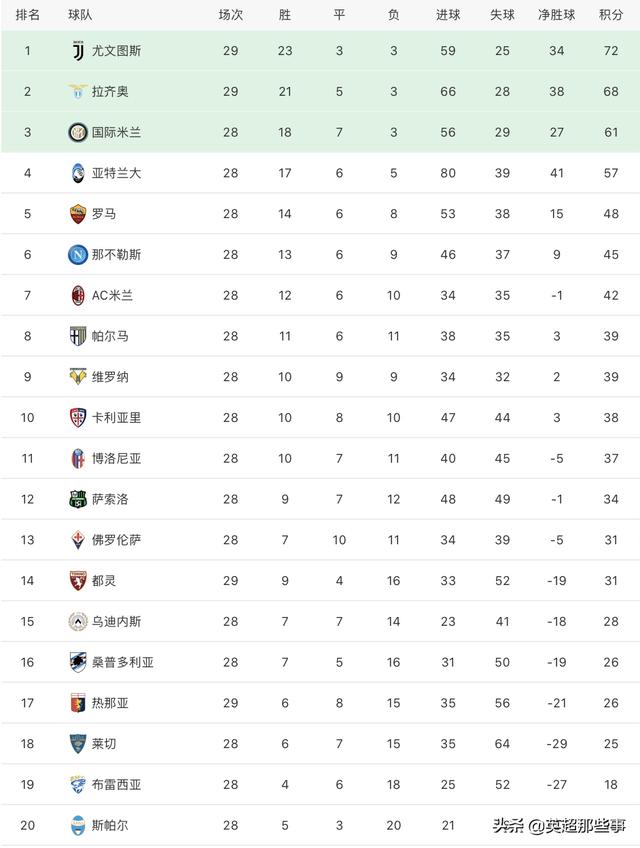Image resolution: width=640 pixels, height=848 pixels.
Task: Click the AC Milan crest
Action: [x=78, y=295]
